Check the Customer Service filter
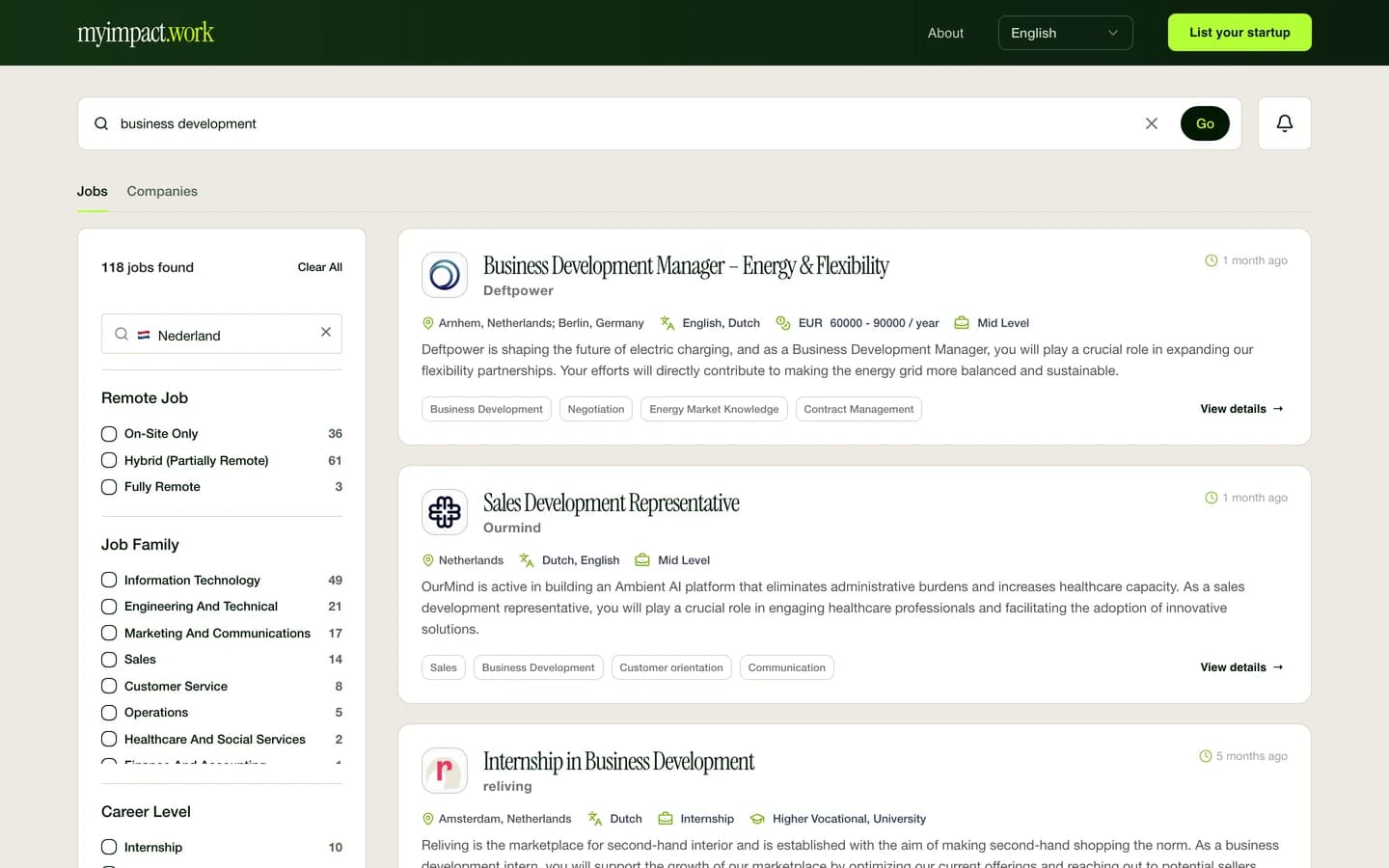Screen dimensions: 1389x868 pos(109,686)
